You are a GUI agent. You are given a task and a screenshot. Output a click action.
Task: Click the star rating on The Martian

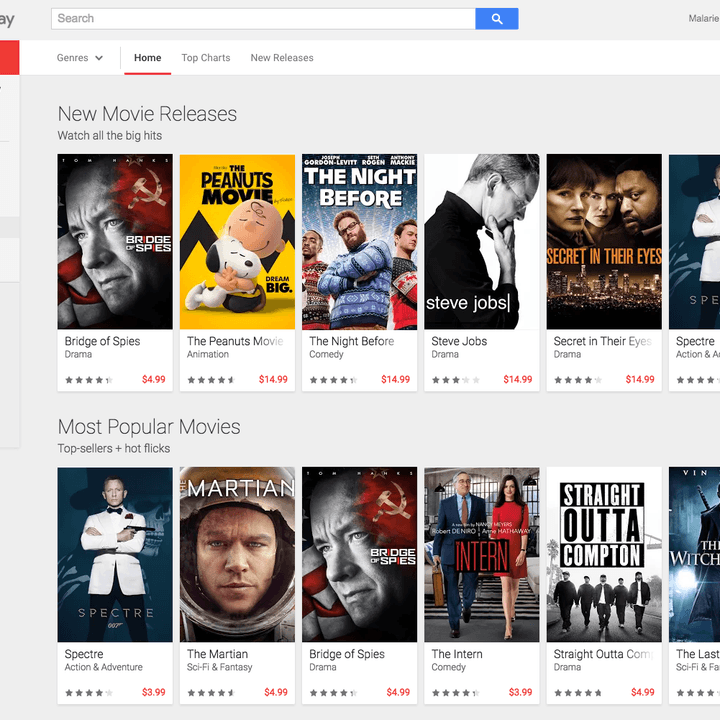(211, 692)
